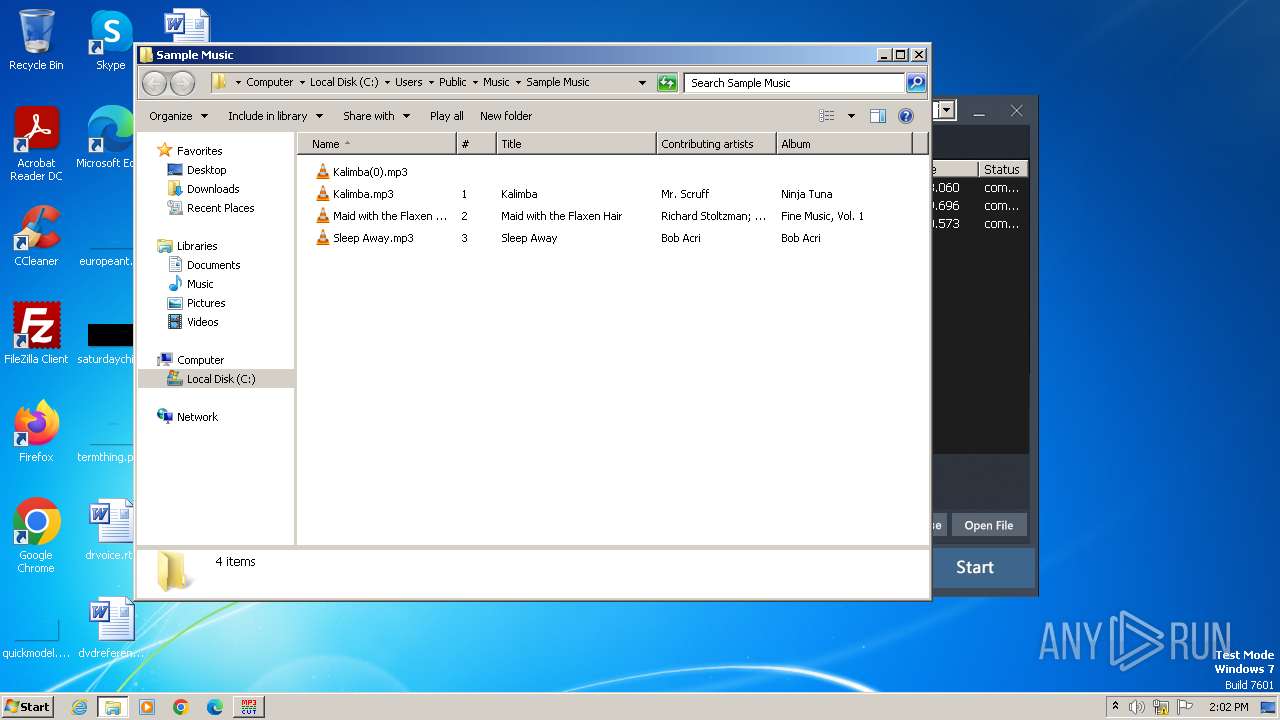
Task: Click the search magnifier icon
Action: pyautogui.click(x=915, y=83)
